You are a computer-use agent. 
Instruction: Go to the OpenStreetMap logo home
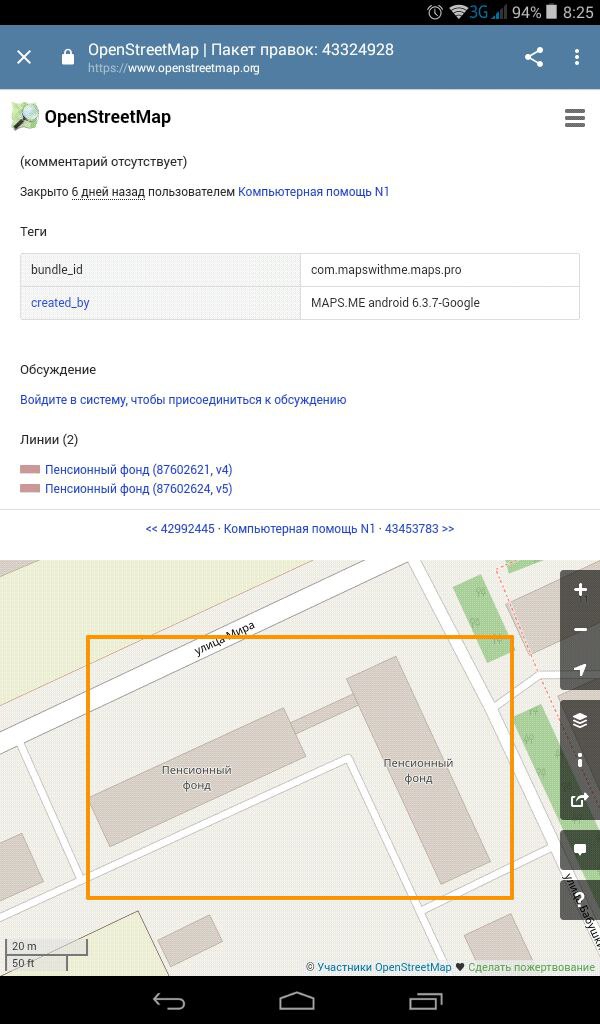click(91, 117)
